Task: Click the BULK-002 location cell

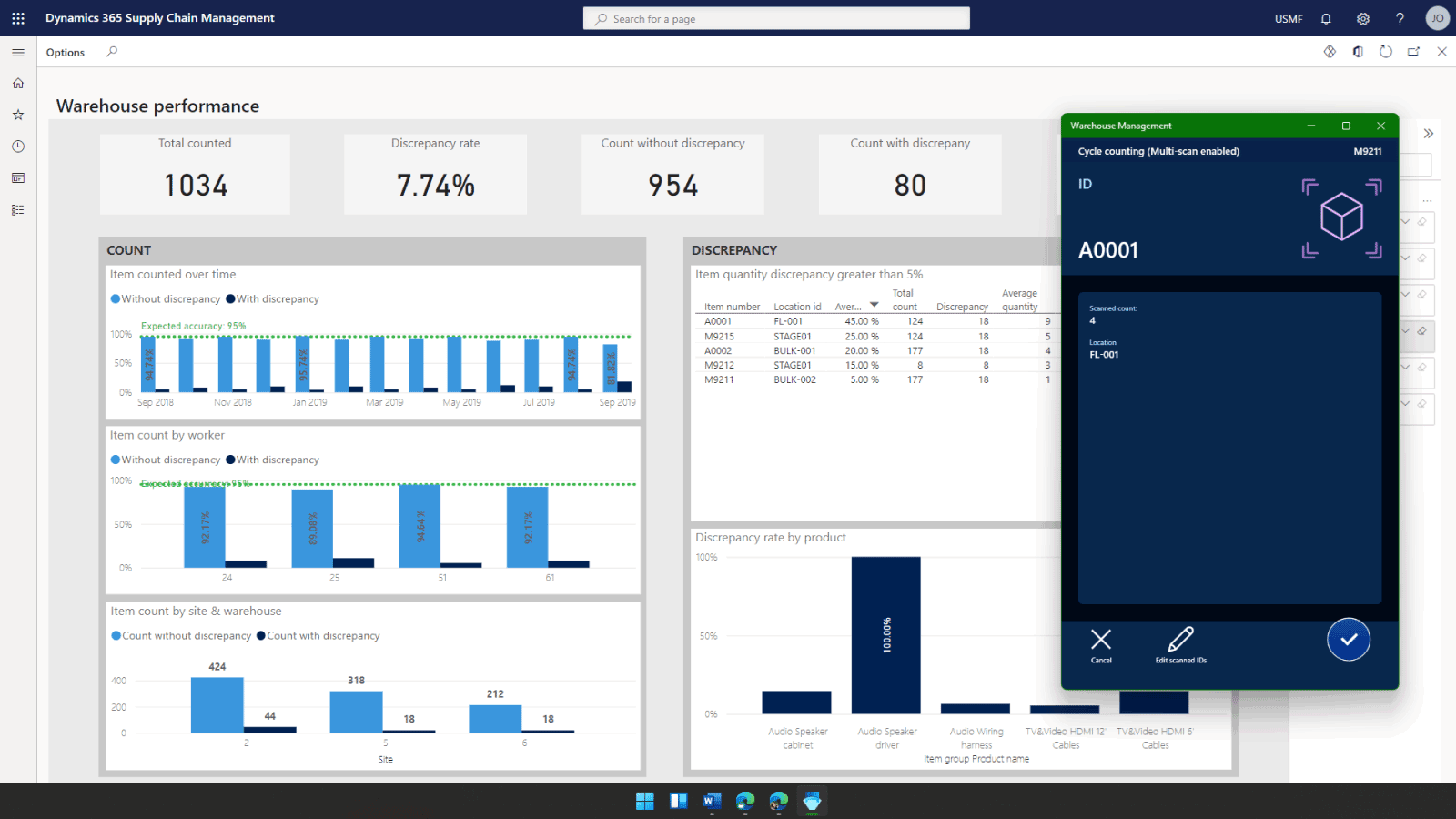Action: click(x=794, y=379)
